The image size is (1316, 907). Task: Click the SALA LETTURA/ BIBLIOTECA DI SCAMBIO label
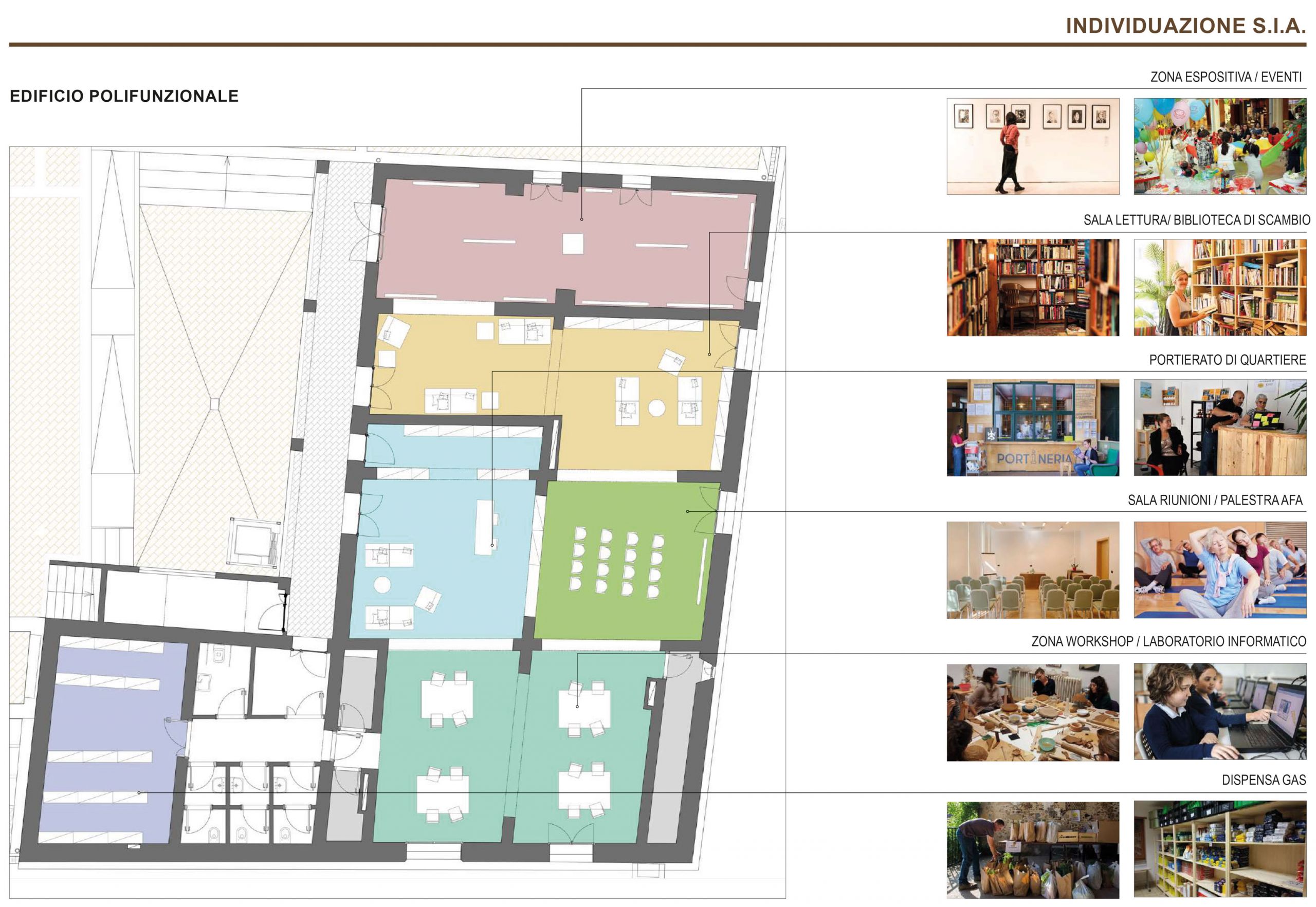[x=1197, y=220]
